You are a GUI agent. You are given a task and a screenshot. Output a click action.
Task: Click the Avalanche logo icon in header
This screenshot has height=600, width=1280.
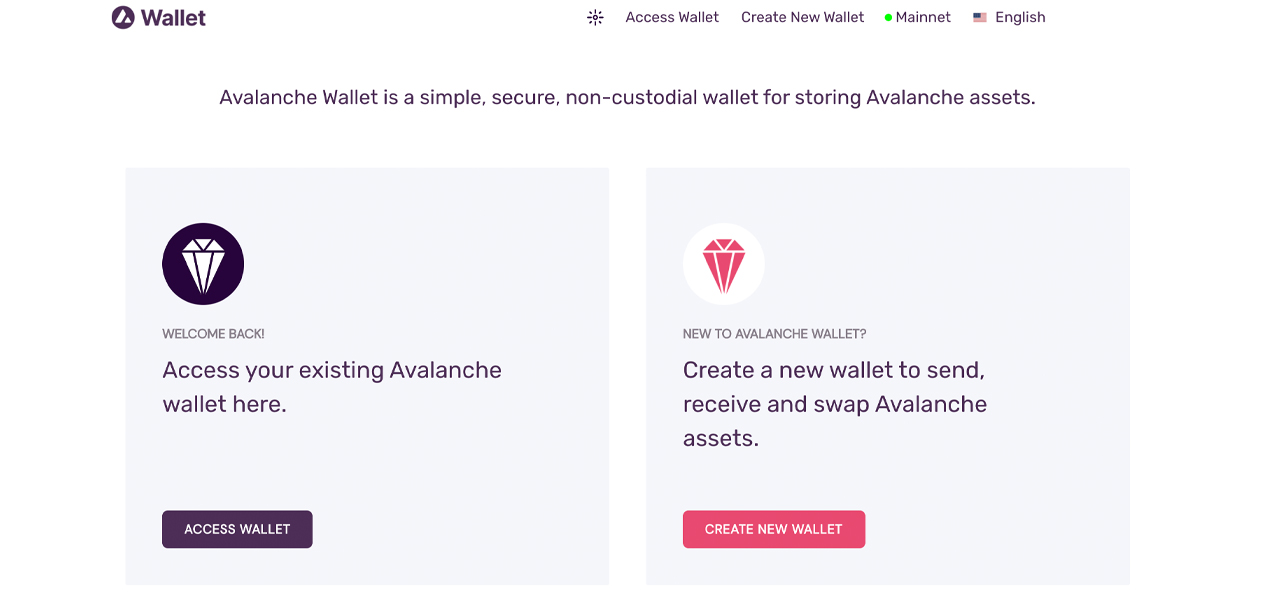(x=123, y=17)
